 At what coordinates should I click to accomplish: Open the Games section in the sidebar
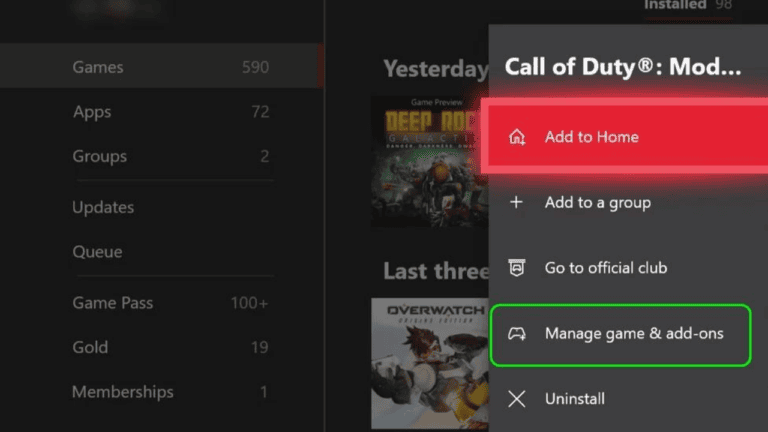tap(161, 66)
